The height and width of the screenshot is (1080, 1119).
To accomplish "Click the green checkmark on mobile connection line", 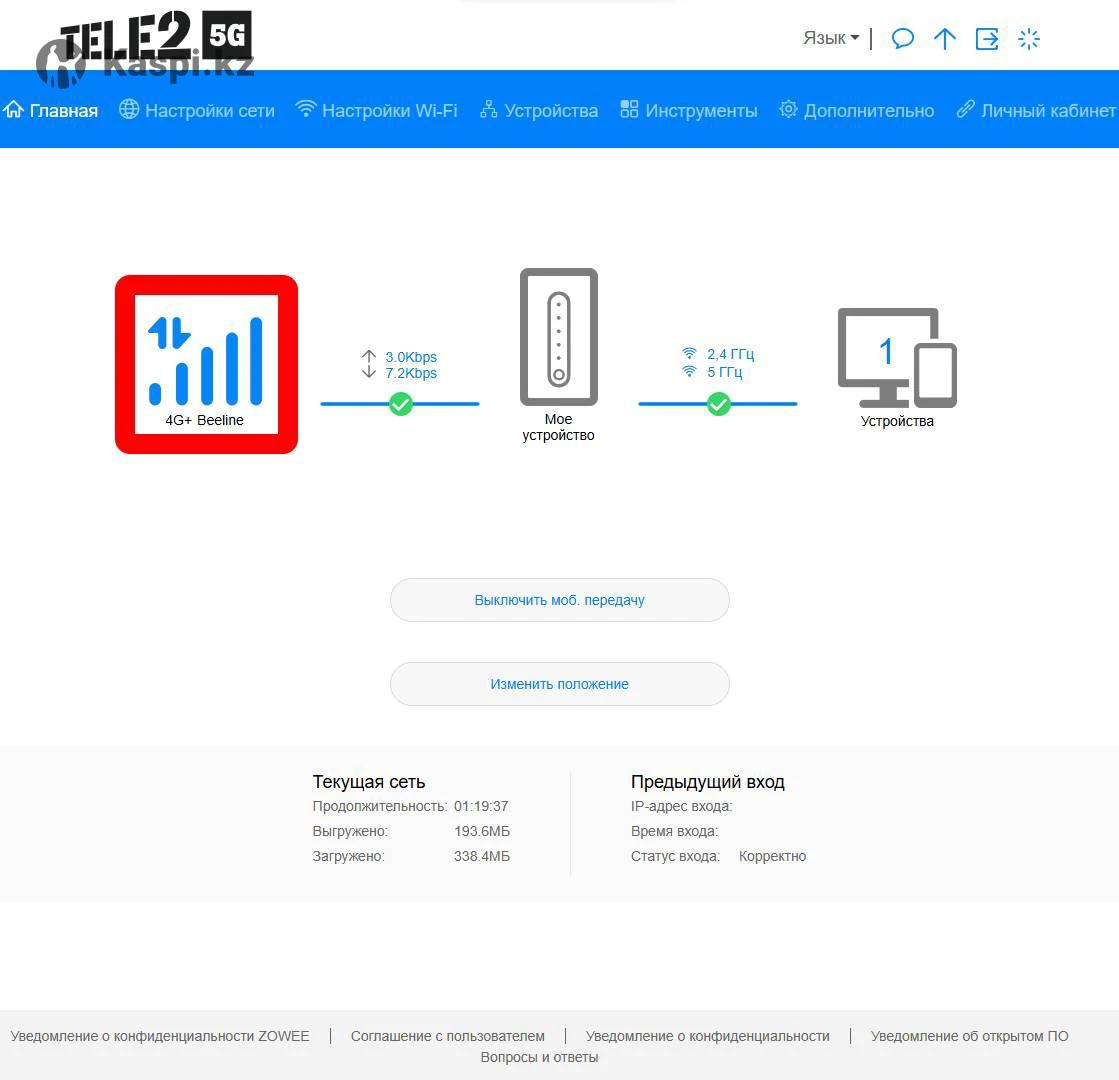I will pyautogui.click(x=401, y=404).
